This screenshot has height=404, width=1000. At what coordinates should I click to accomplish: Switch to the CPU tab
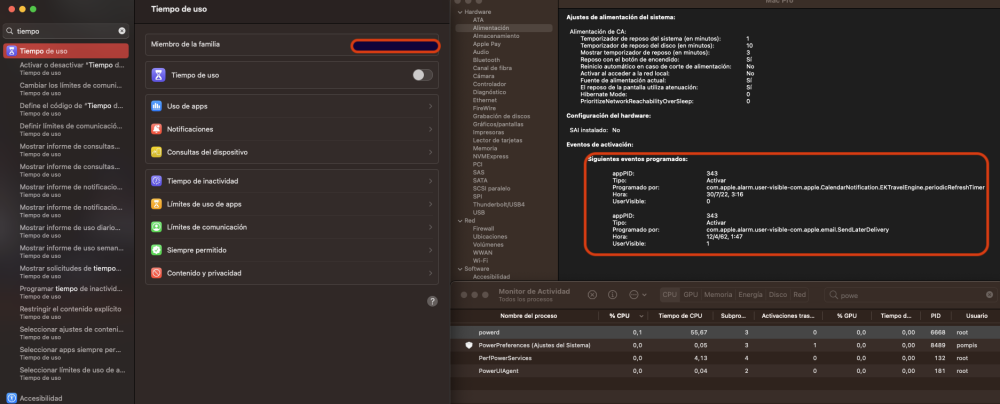coord(670,295)
